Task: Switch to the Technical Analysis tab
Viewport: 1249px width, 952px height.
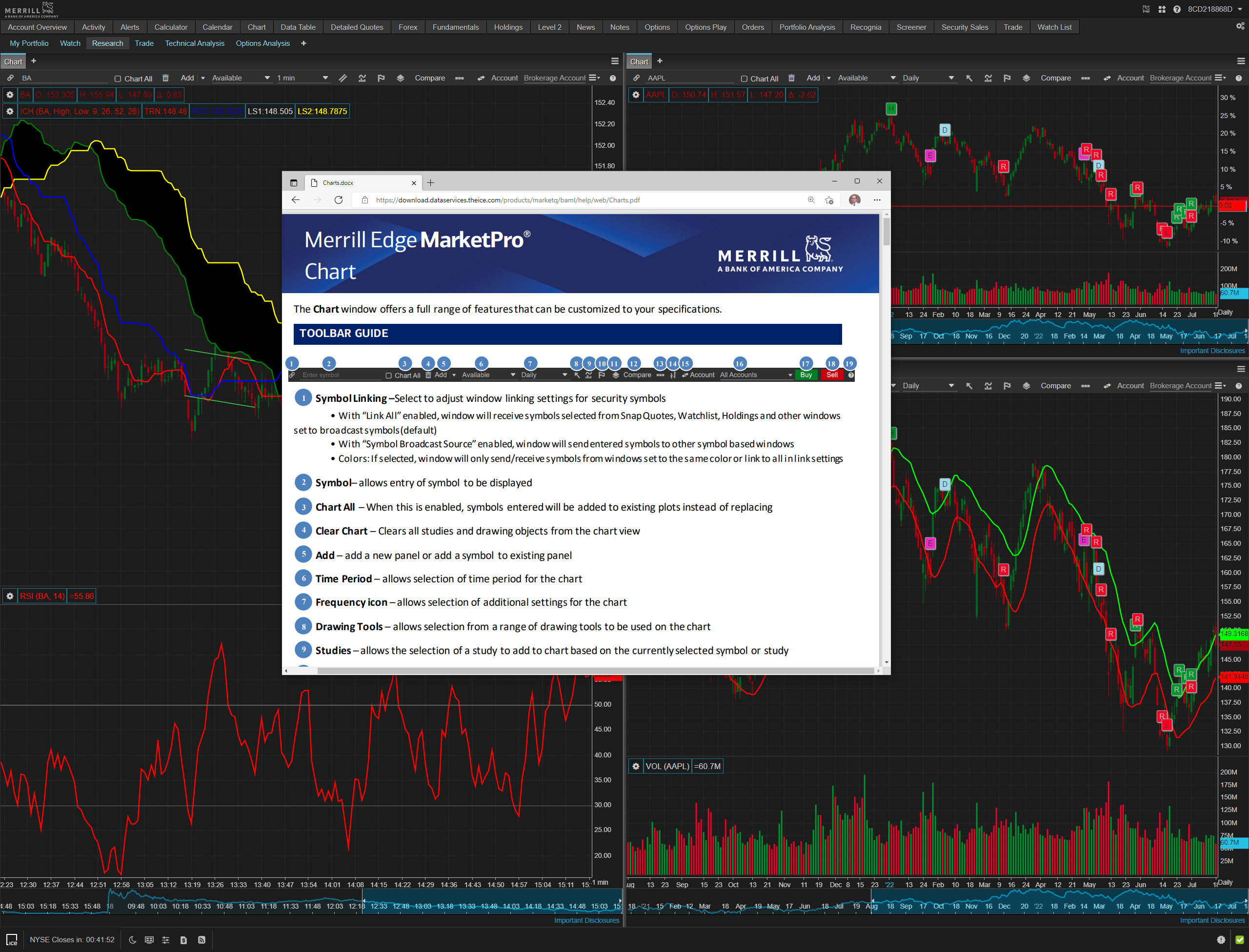Action: [x=195, y=43]
